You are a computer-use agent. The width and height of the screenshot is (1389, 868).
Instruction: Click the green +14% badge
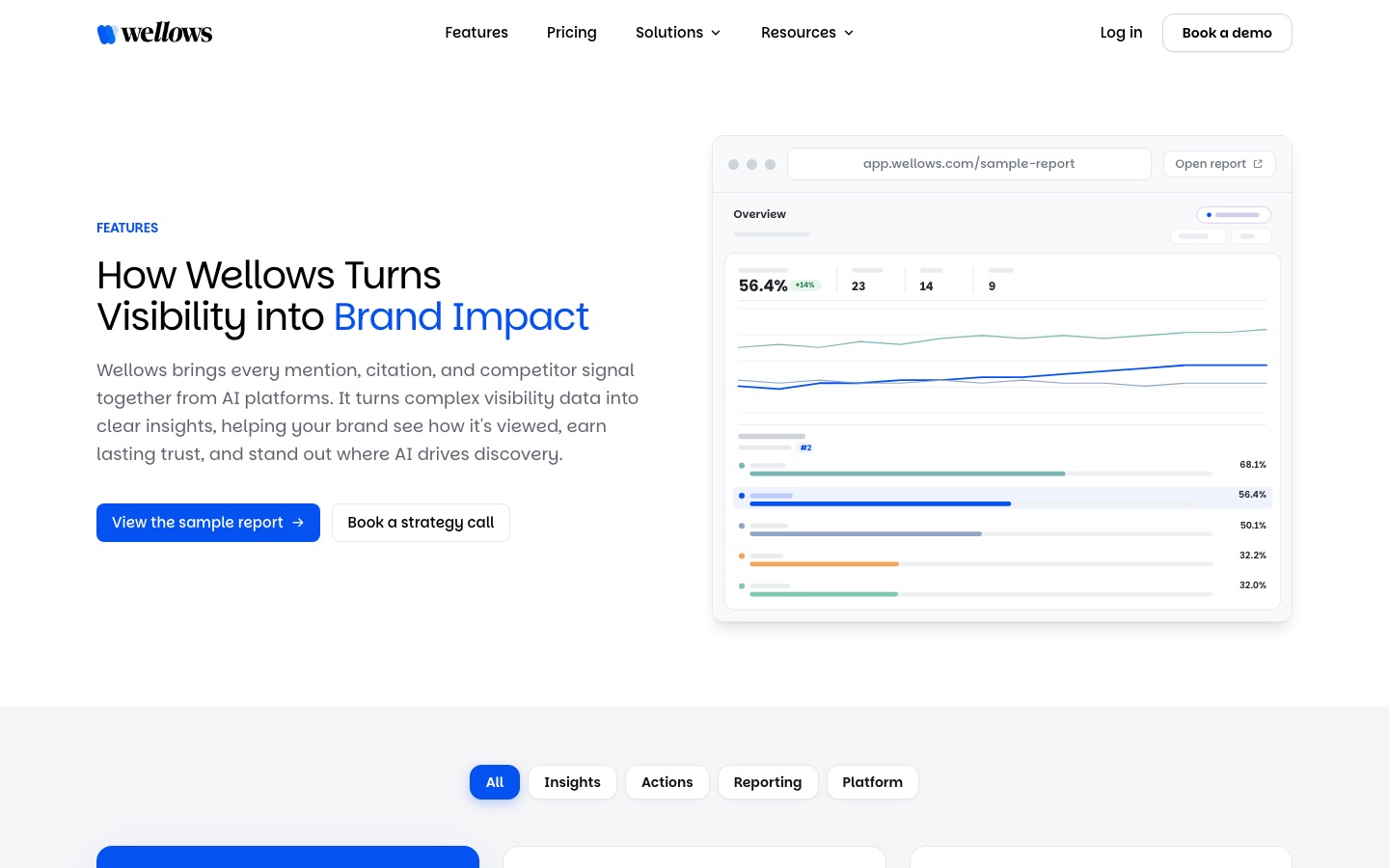(805, 285)
